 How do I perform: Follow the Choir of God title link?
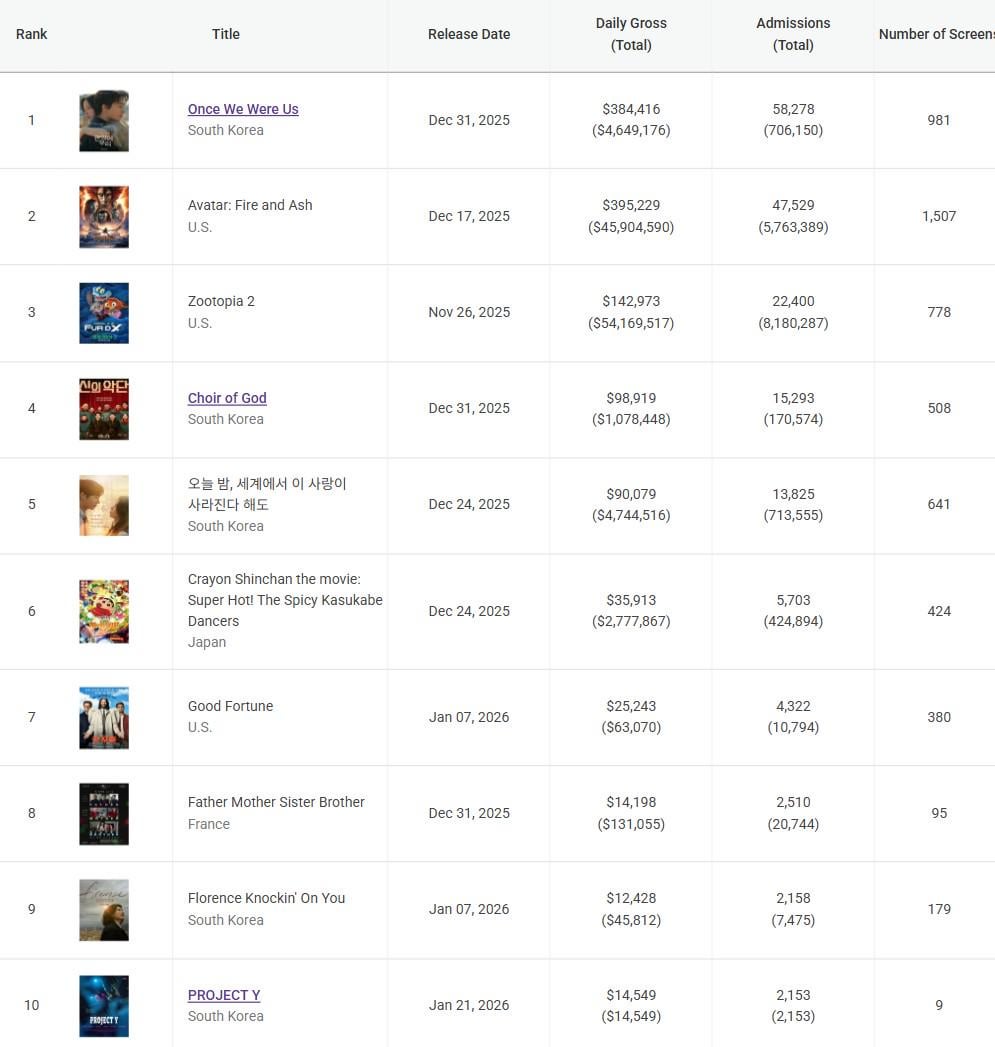point(227,398)
